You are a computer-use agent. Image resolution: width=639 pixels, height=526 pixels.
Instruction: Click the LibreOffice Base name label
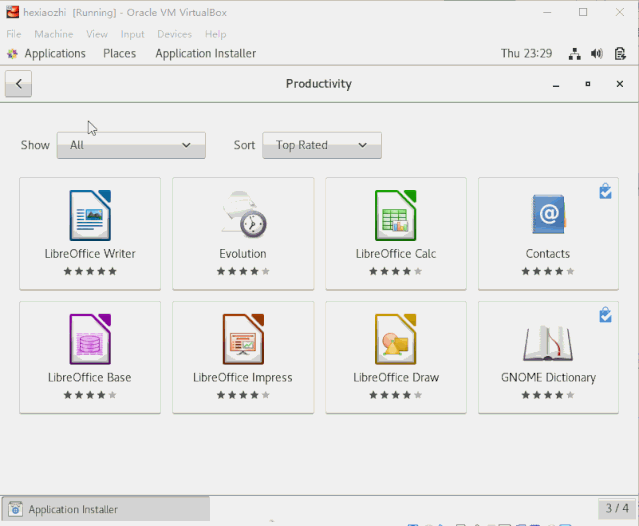(x=90, y=378)
